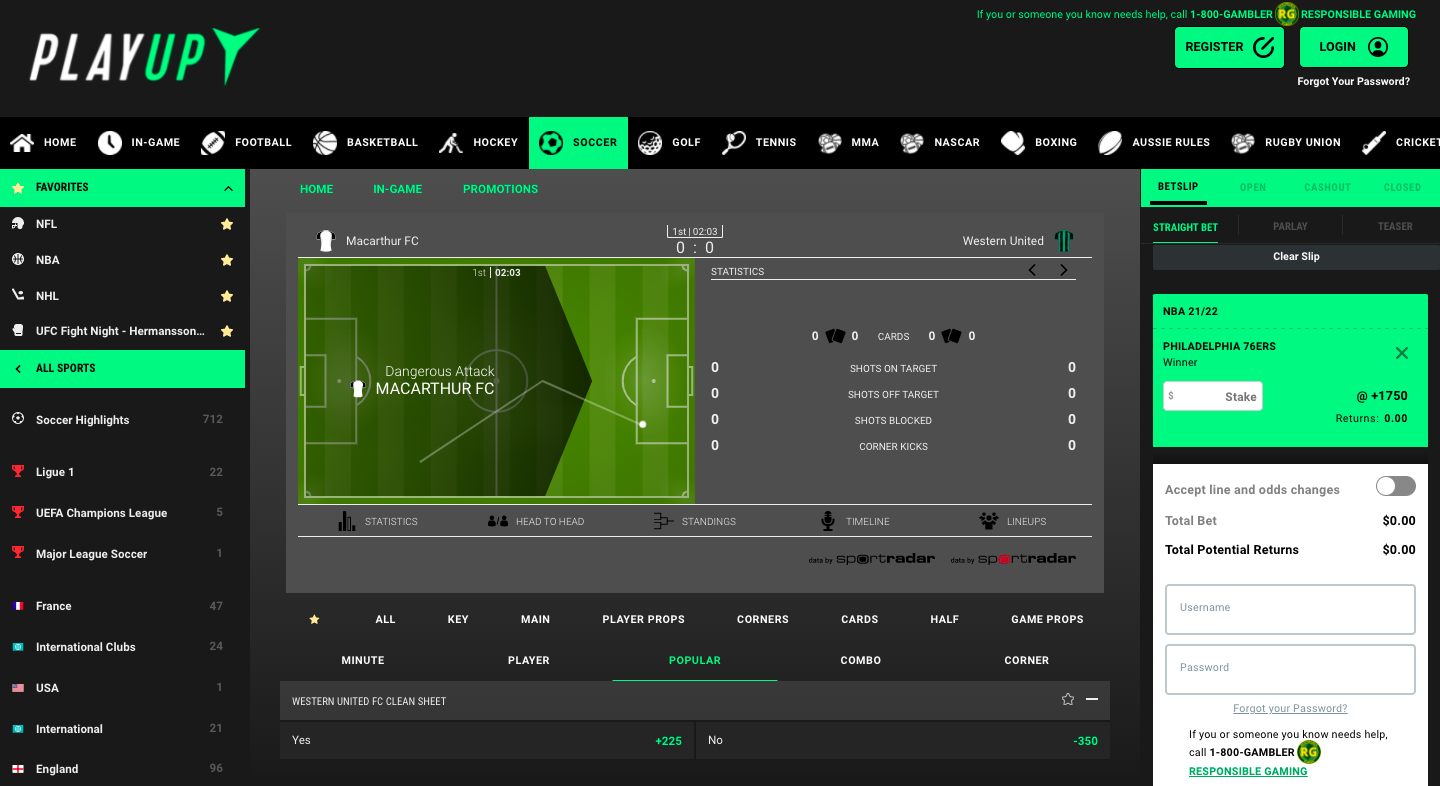Click the Hockey player icon in navigation
The height and width of the screenshot is (786, 1440).
pyautogui.click(x=451, y=143)
